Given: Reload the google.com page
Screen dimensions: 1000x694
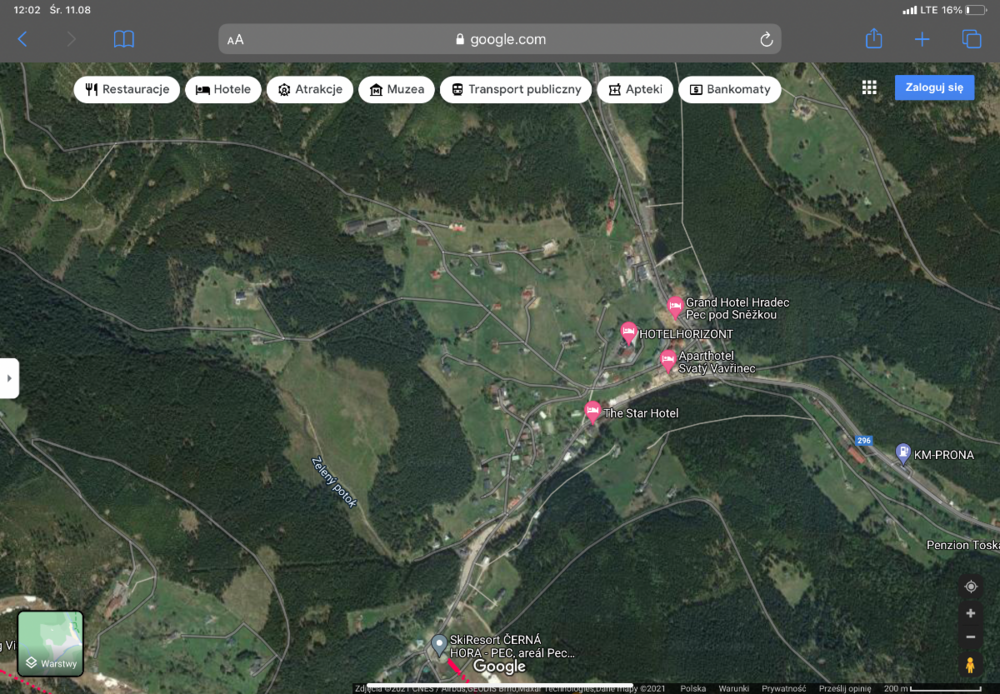Looking at the screenshot, I should tap(766, 39).
